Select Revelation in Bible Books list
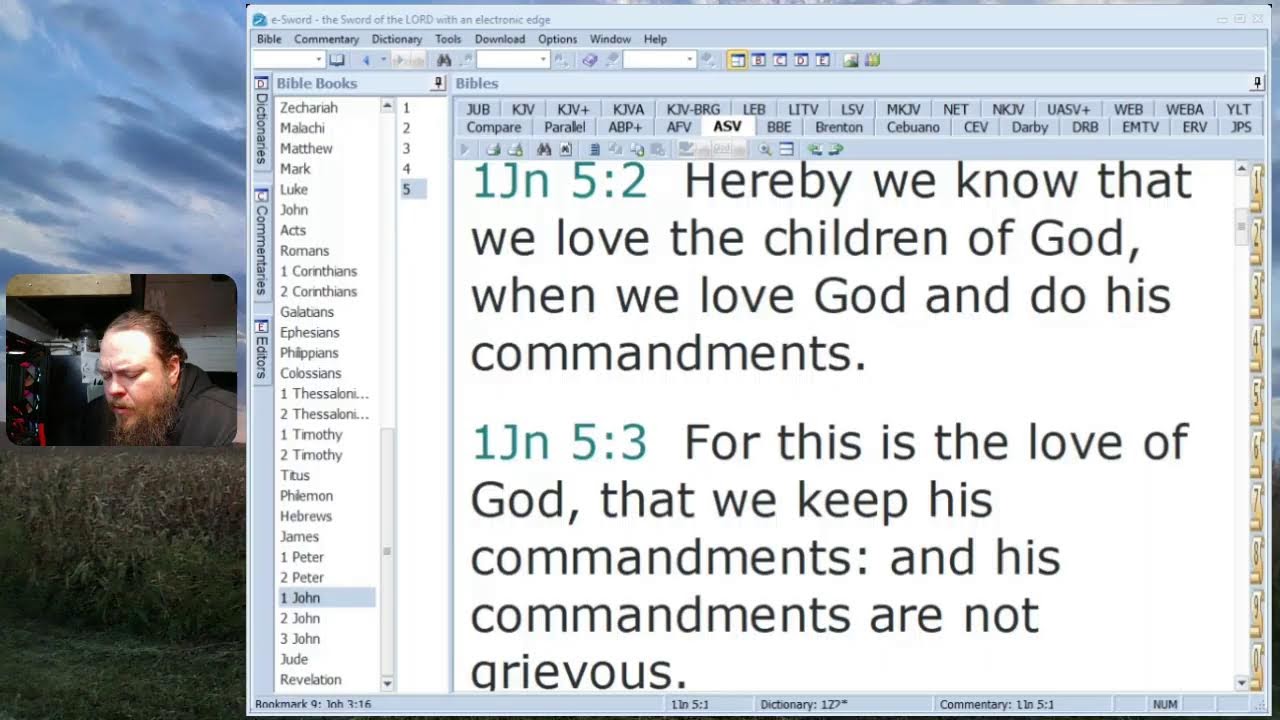The image size is (1280, 720). pos(310,679)
